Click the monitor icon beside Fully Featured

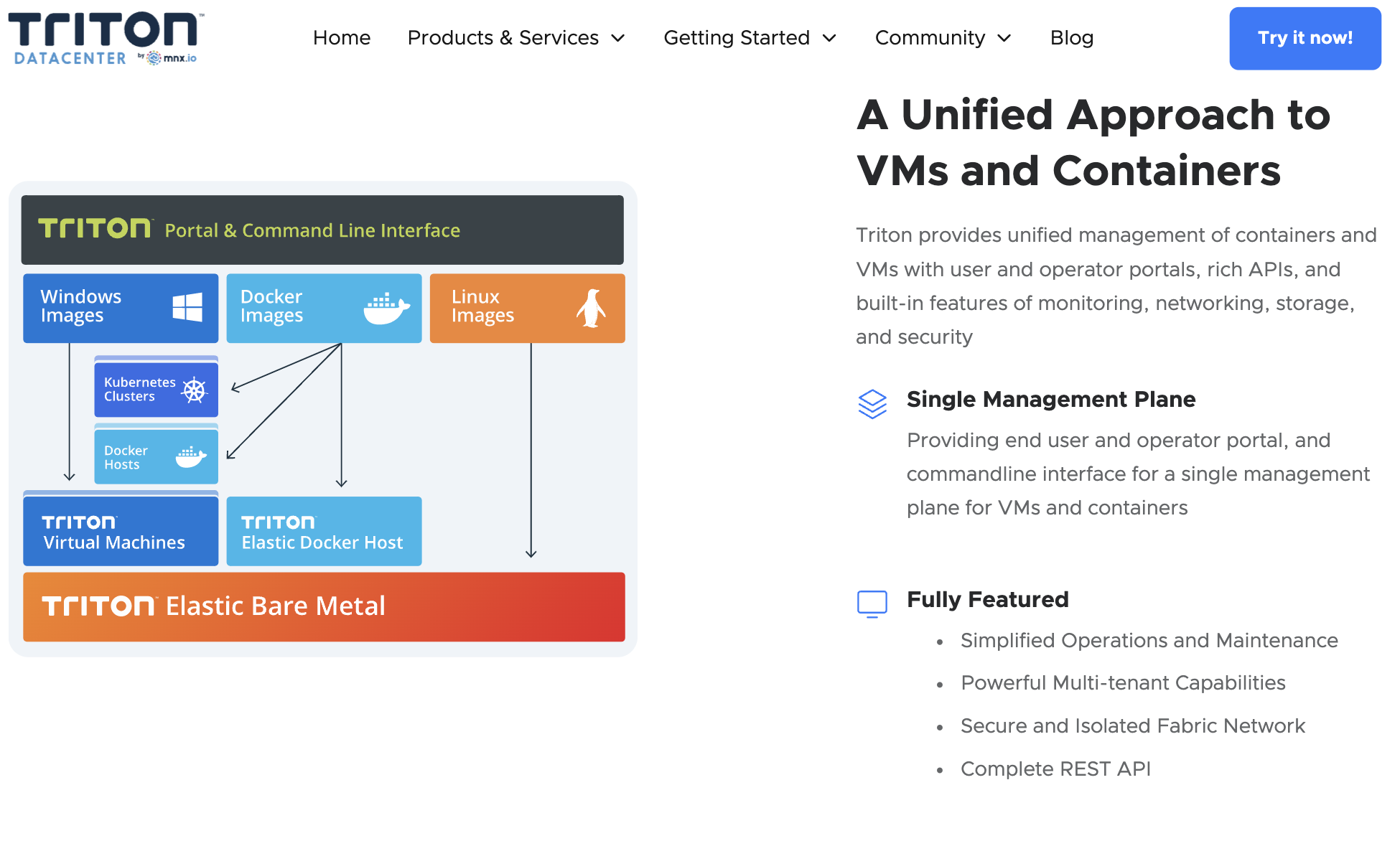pos(872,603)
